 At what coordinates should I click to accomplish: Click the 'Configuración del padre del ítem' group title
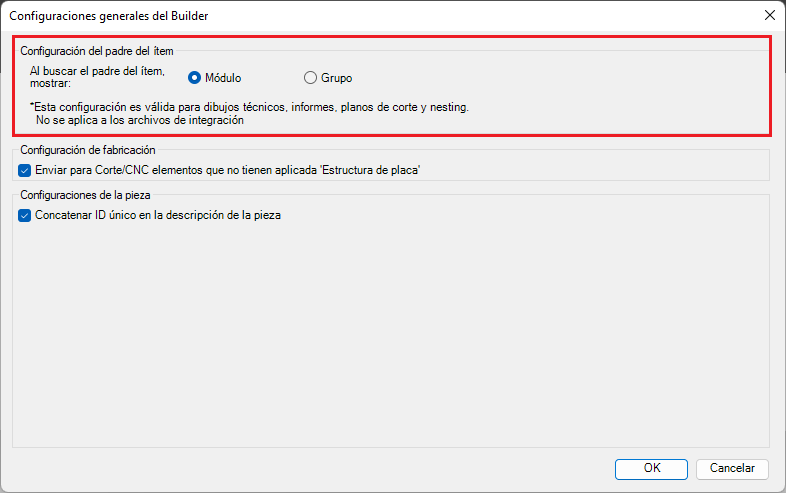pyautogui.click(x=97, y=51)
